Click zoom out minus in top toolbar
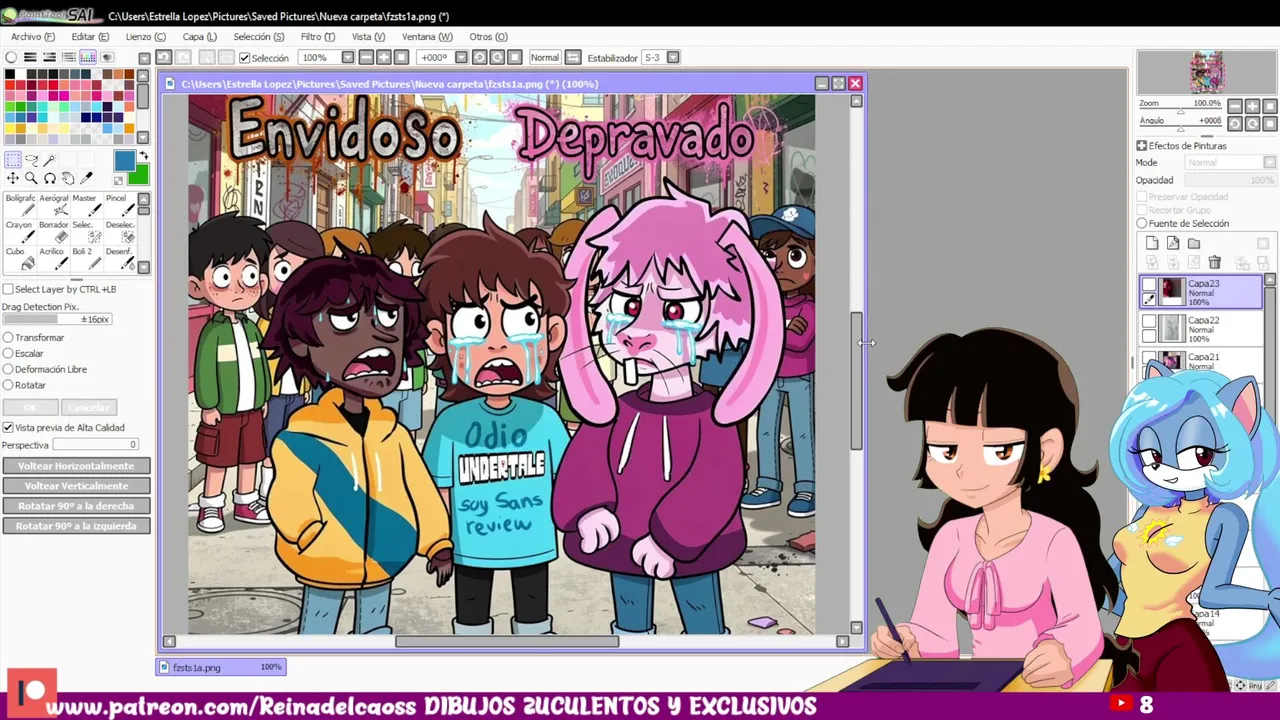The image size is (1280, 720). (366, 57)
